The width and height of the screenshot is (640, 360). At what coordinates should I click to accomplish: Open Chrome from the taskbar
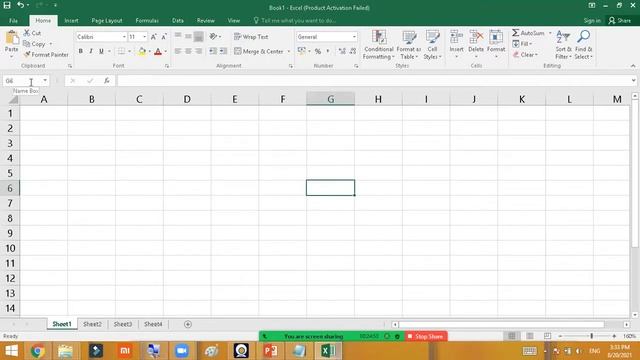click(x=38, y=351)
